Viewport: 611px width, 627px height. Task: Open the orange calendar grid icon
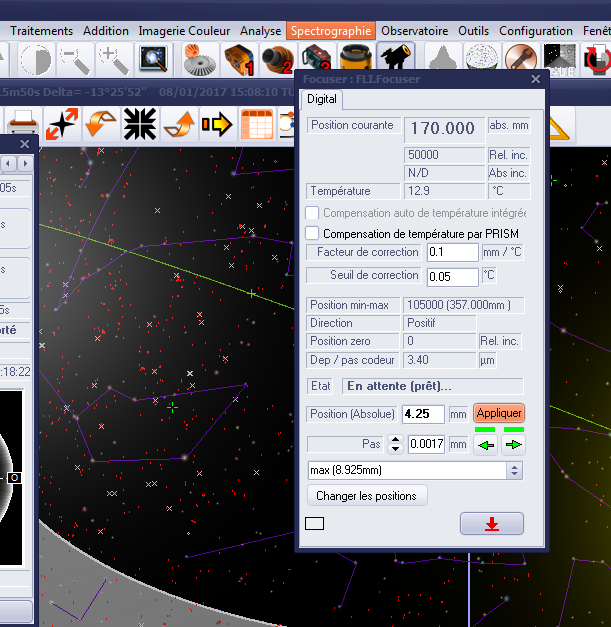257,124
